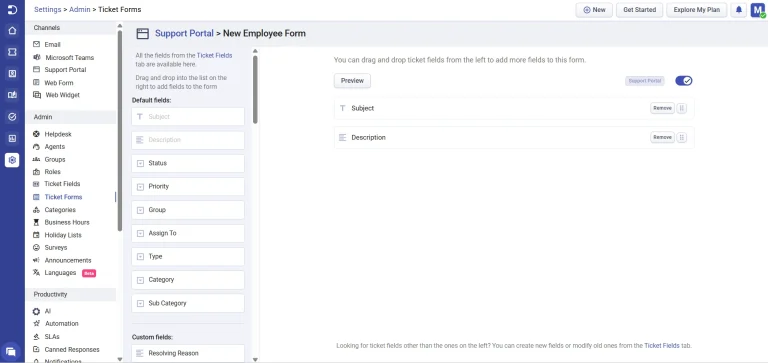Open Ticket Forms in Admin menu
The image size is (768, 363).
pos(63,197)
